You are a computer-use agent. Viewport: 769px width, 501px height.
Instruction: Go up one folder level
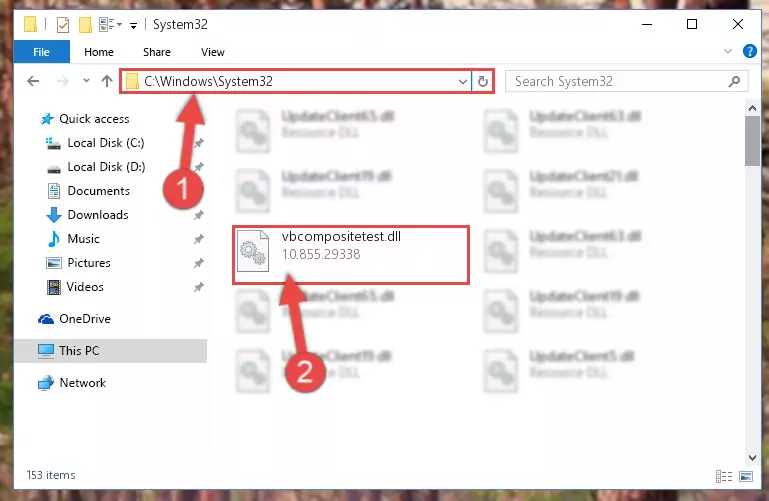click(106, 81)
